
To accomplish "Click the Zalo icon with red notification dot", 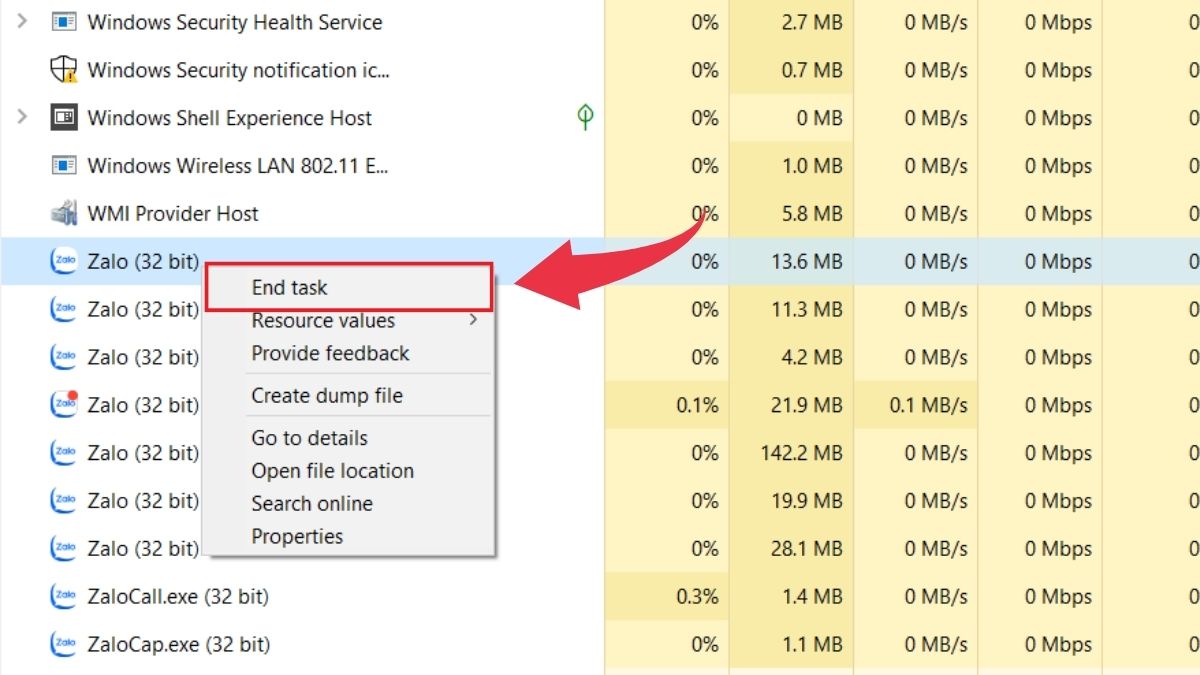I will 64,405.
